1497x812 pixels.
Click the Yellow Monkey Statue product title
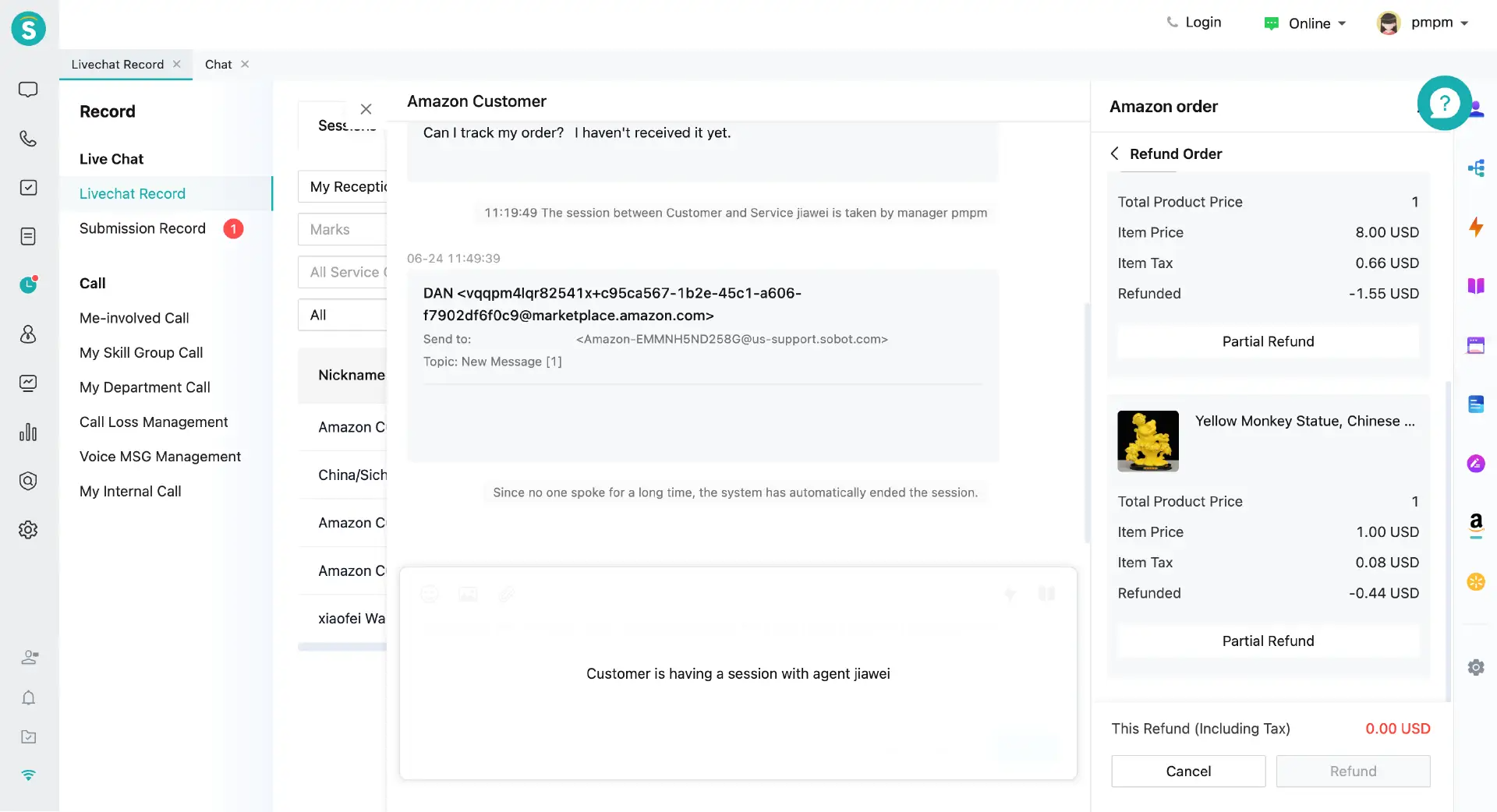pyautogui.click(x=1304, y=421)
